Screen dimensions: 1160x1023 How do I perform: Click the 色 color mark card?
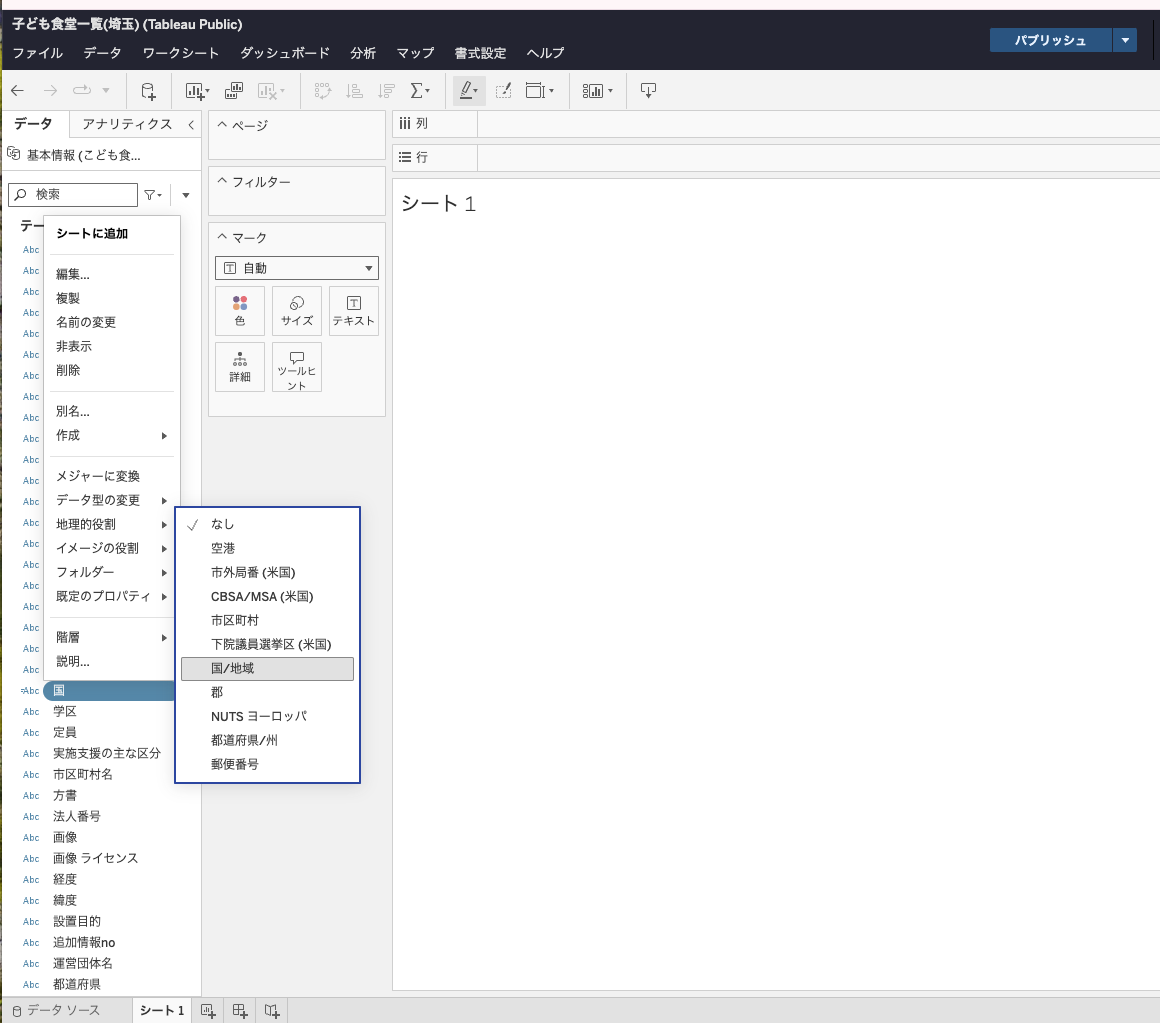pyautogui.click(x=240, y=311)
